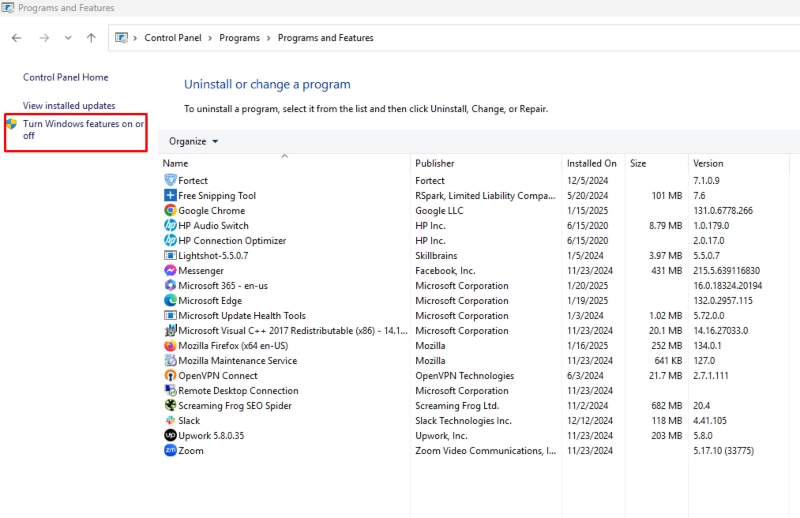
Task: Click publisher OpenVPN Technologies cell
Action: point(464,376)
